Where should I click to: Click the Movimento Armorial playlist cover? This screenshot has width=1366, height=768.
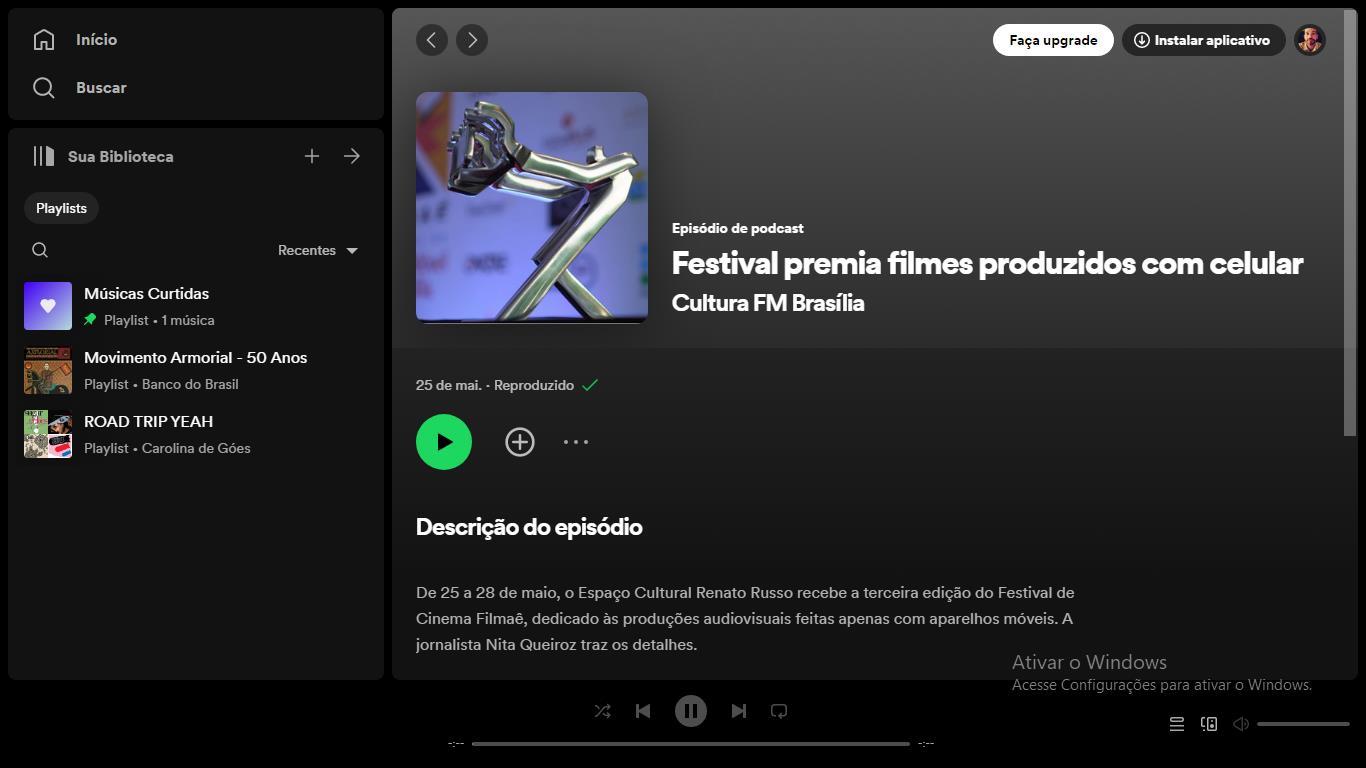(48, 370)
